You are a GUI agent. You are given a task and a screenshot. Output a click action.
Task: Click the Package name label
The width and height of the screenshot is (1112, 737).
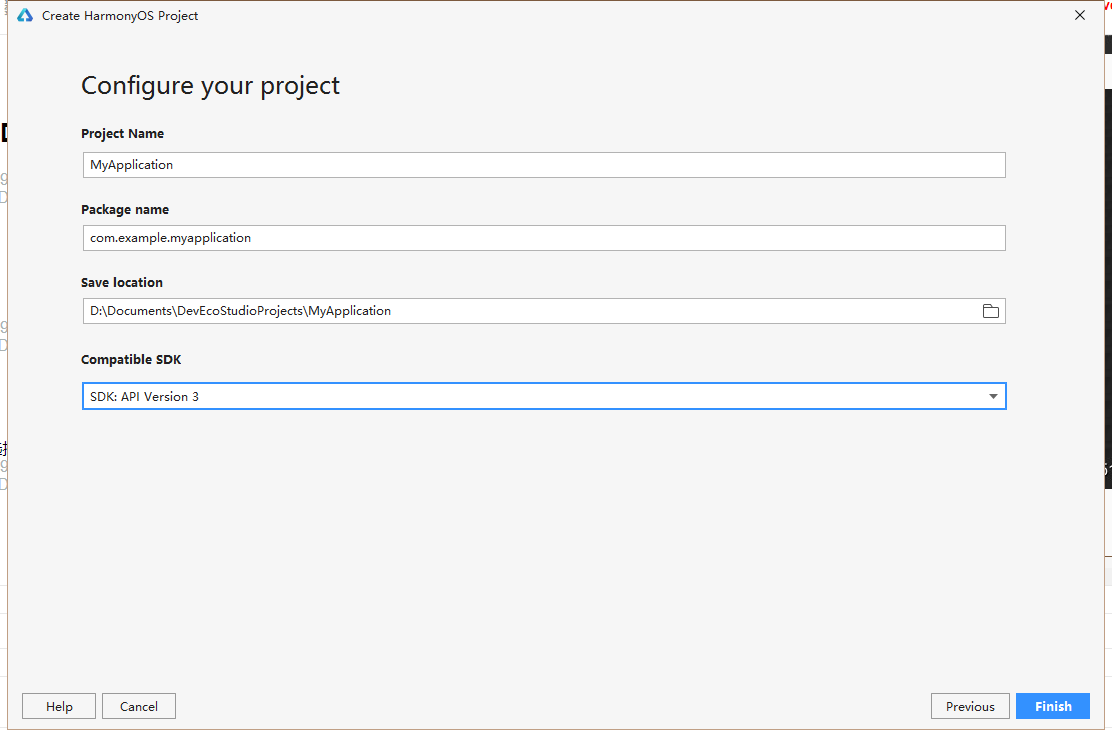coord(125,210)
